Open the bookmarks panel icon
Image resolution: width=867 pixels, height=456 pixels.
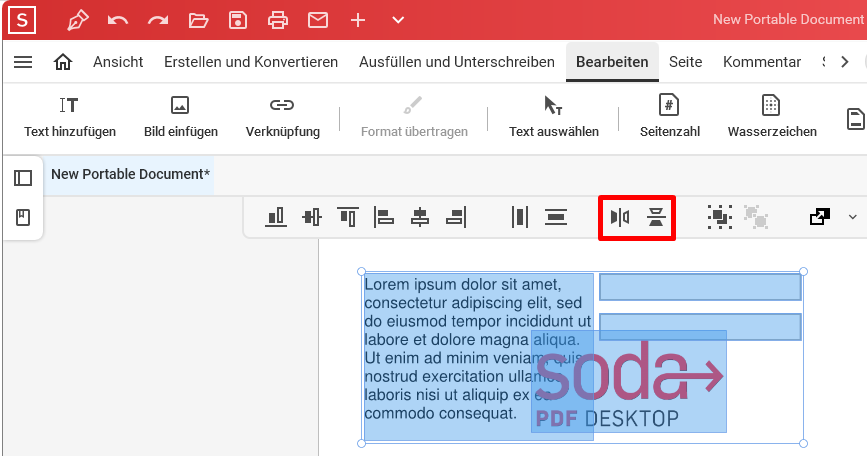23,217
